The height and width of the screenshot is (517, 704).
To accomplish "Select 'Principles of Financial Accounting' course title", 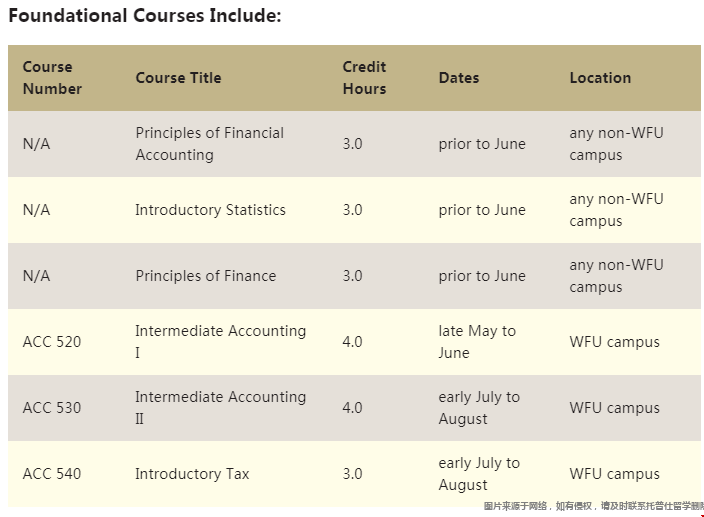I will [x=209, y=144].
